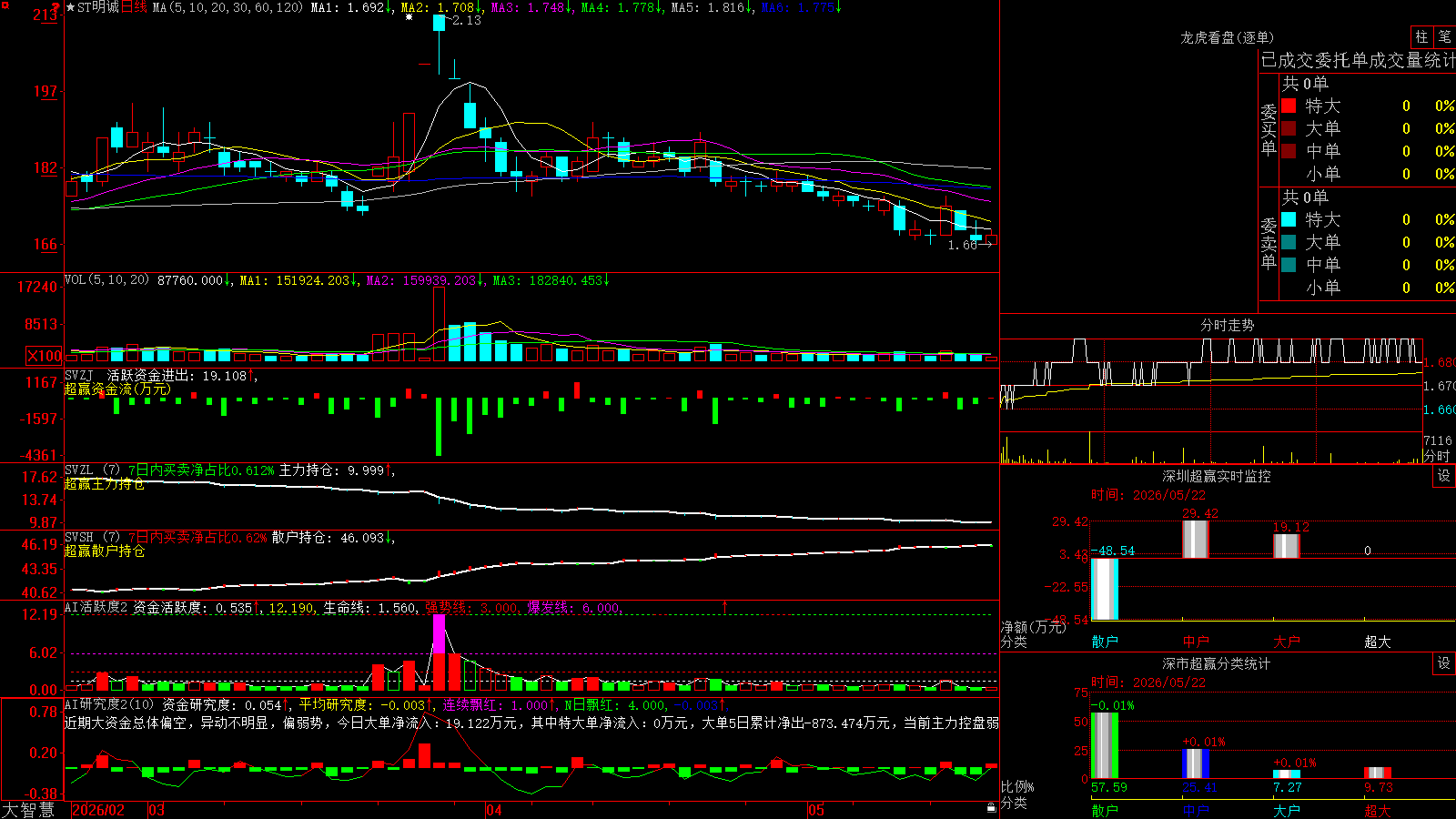Click the SVSH (7) indicator label
The image size is (1456, 819).
point(92,537)
